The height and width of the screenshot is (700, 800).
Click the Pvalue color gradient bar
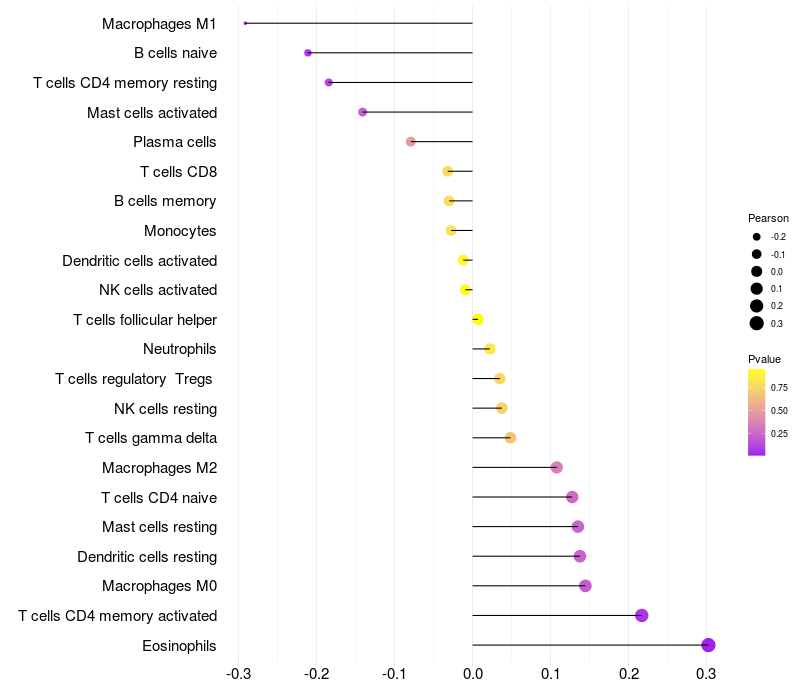pyautogui.click(x=757, y=412)
